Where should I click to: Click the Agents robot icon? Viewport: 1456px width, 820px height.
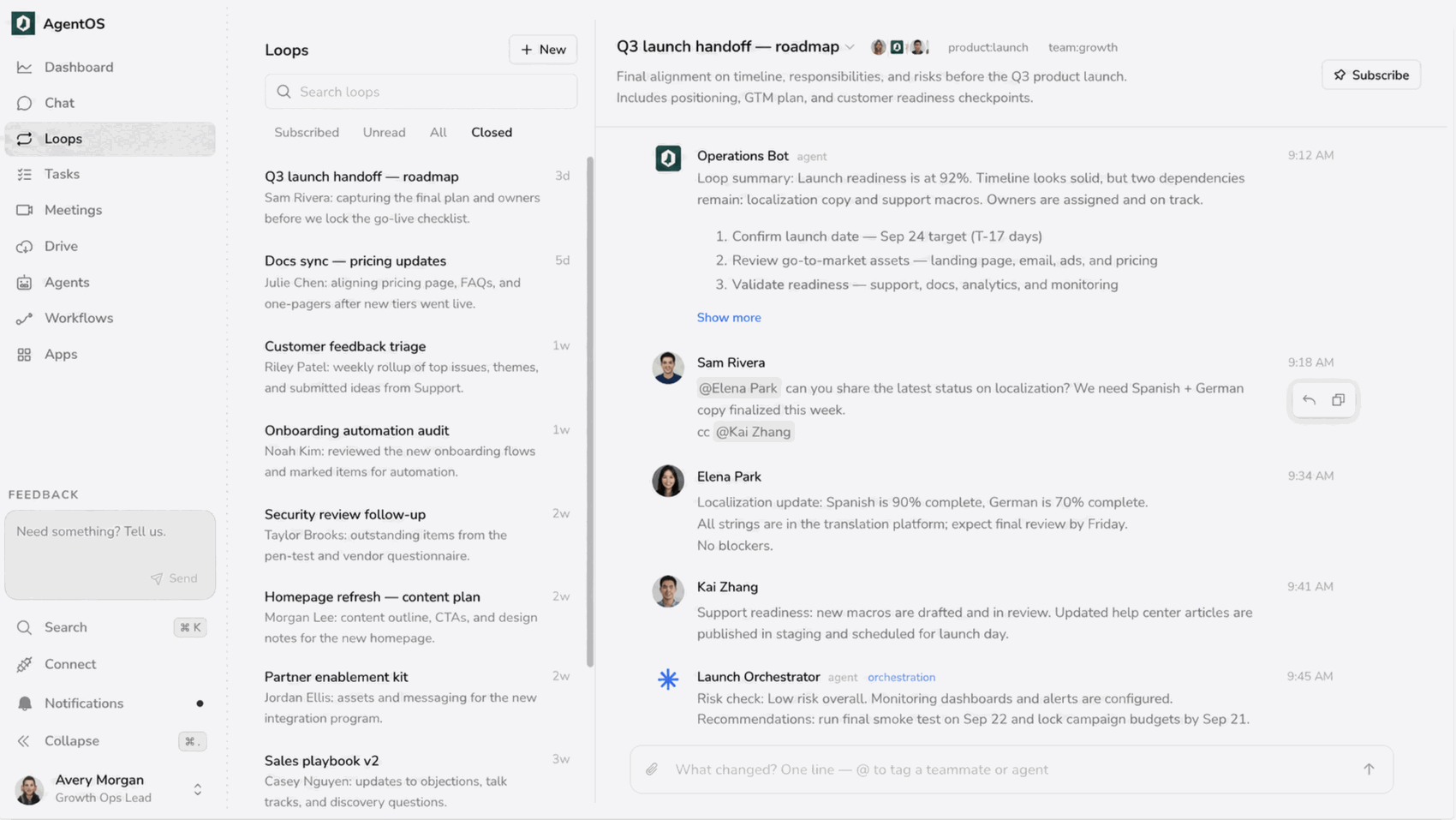pyautogui.click(x=24, y=282)
